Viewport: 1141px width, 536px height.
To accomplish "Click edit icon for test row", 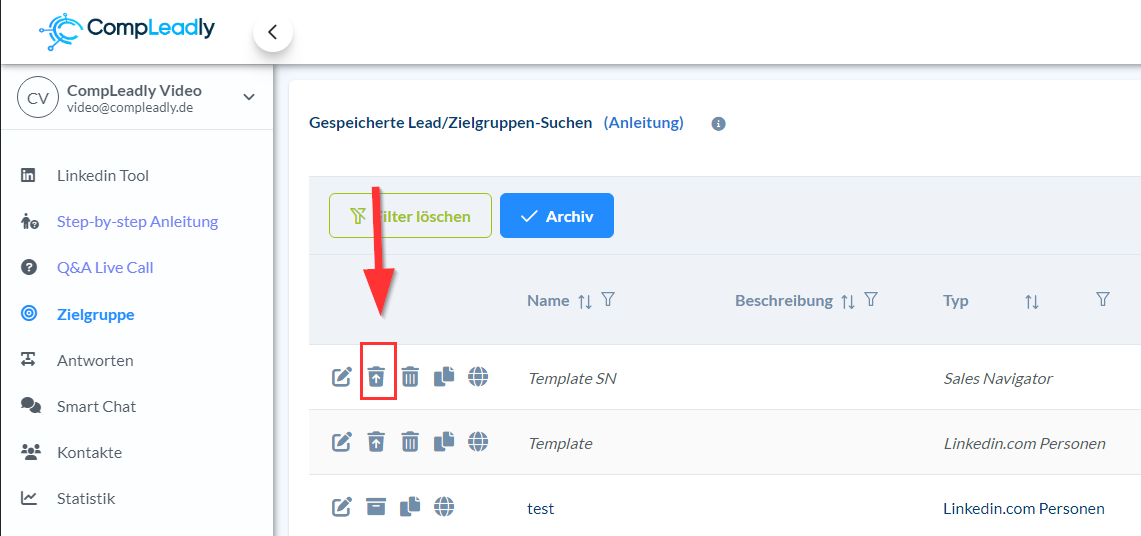I will [342, 507].
